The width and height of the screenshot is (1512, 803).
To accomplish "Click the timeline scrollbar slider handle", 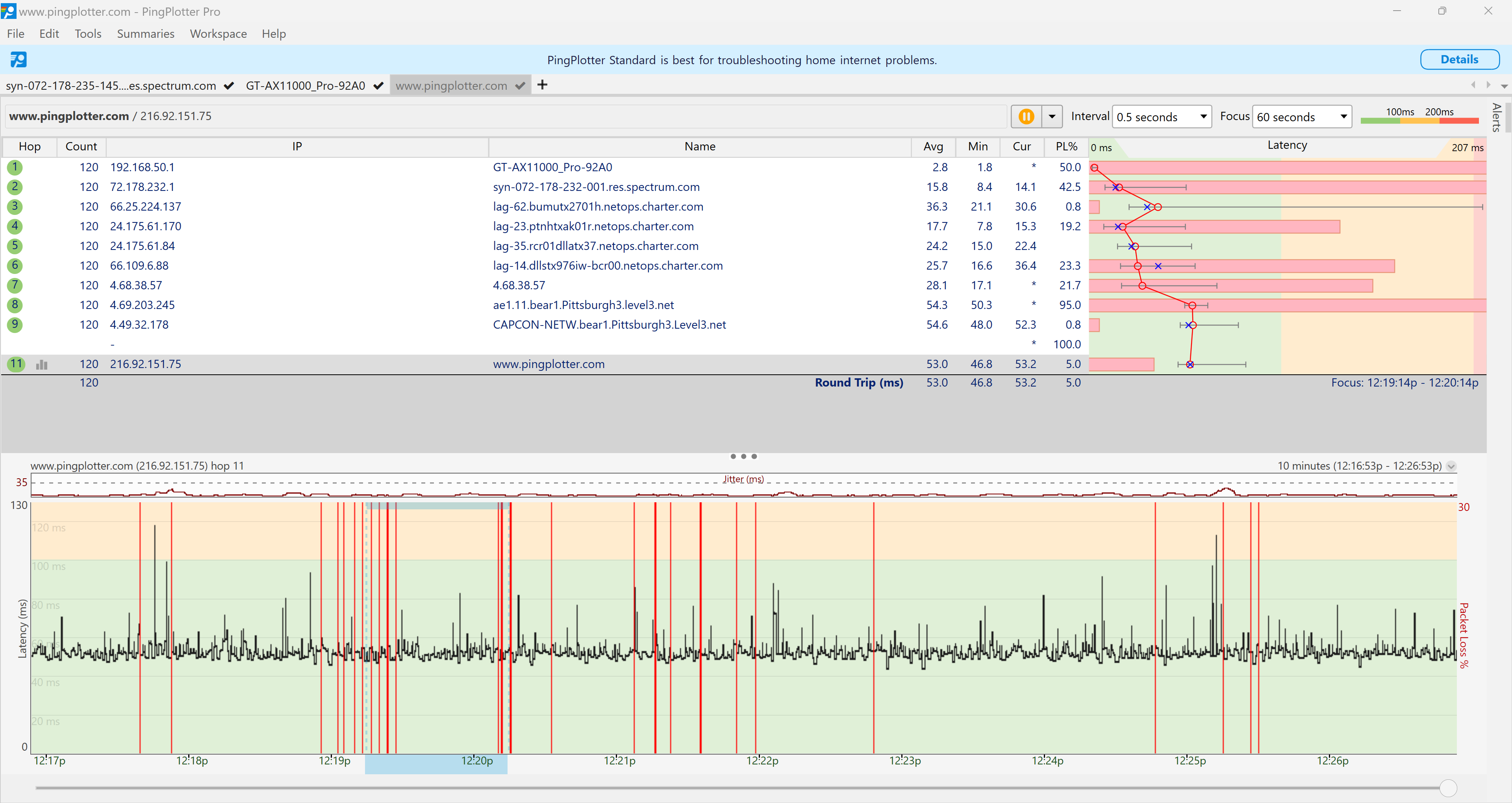I will (x=1448, y=788).
